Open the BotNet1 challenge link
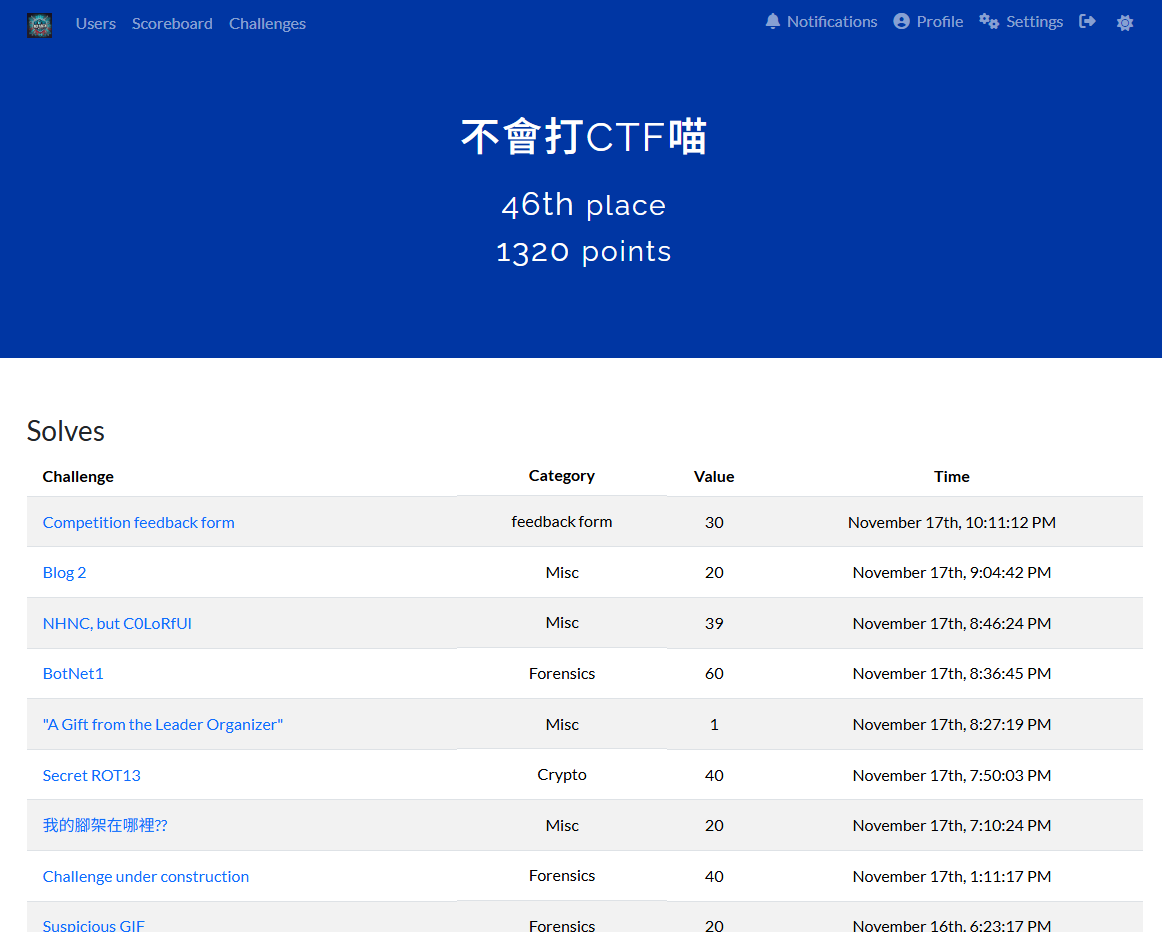 [73, 673]
